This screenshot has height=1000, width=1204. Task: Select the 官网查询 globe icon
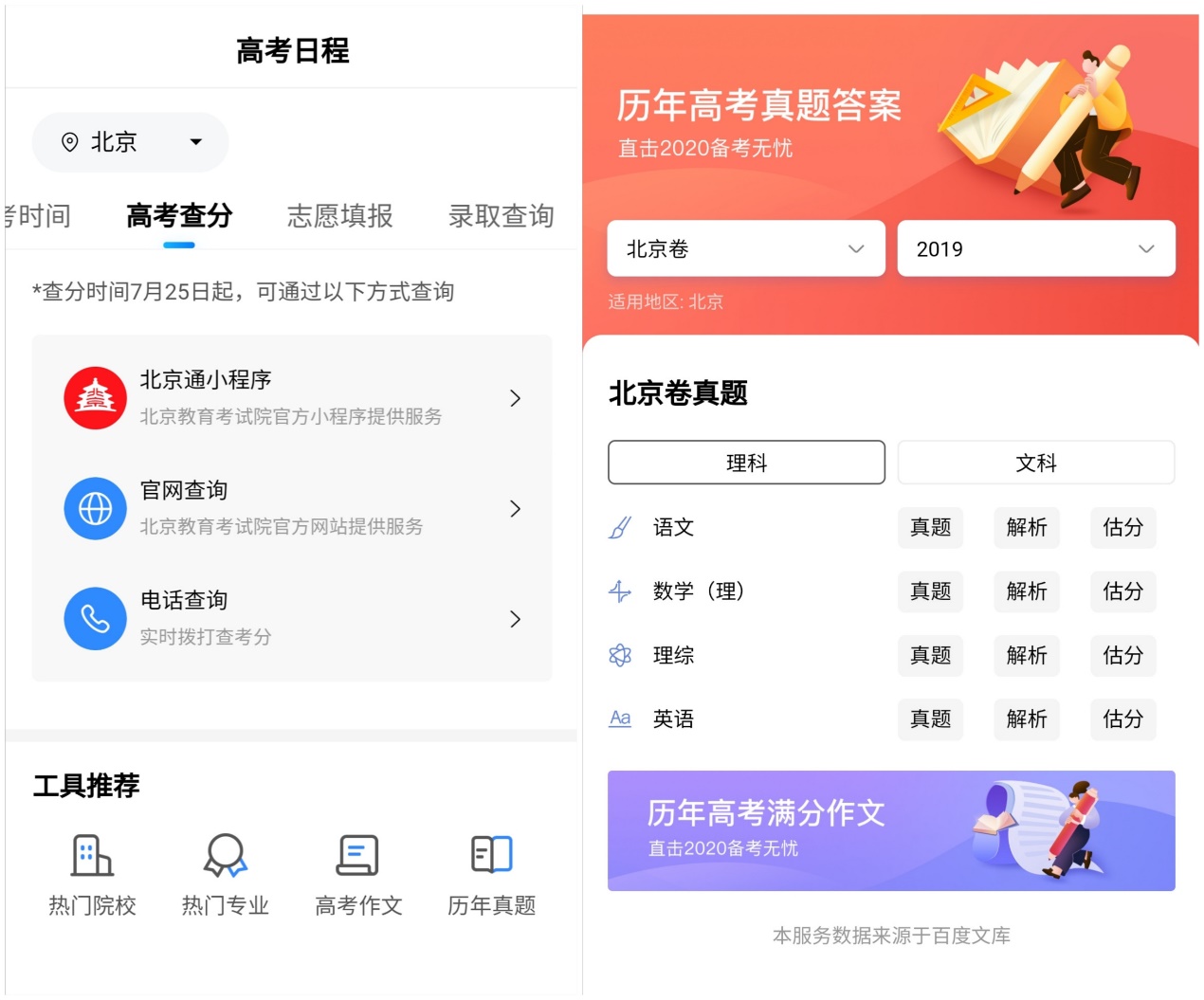95,509
